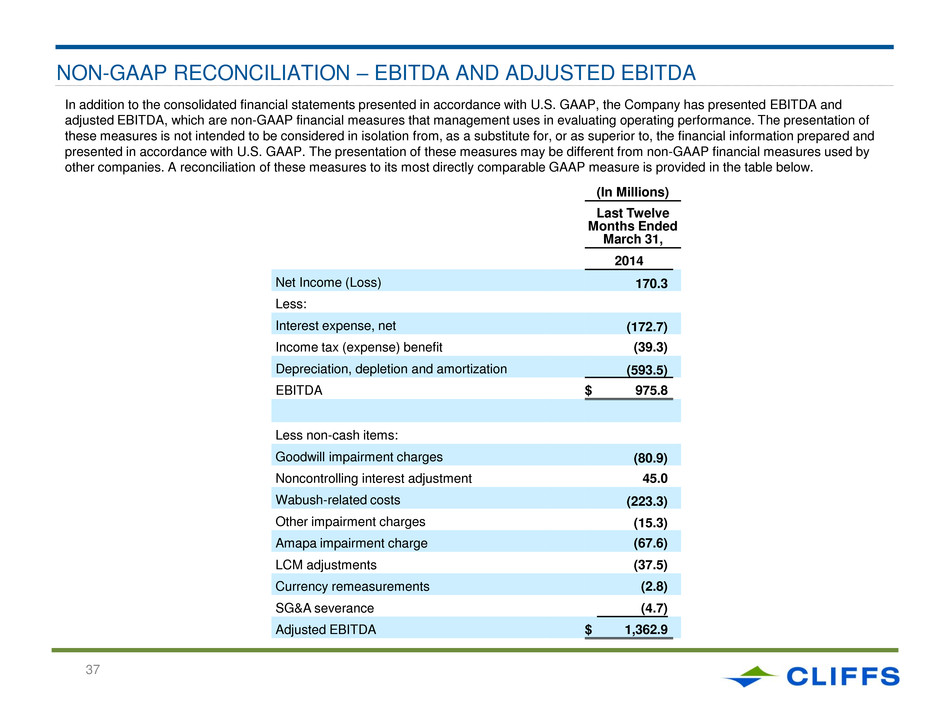Click the 'Less non-cash items:' label

click(336, 435)
